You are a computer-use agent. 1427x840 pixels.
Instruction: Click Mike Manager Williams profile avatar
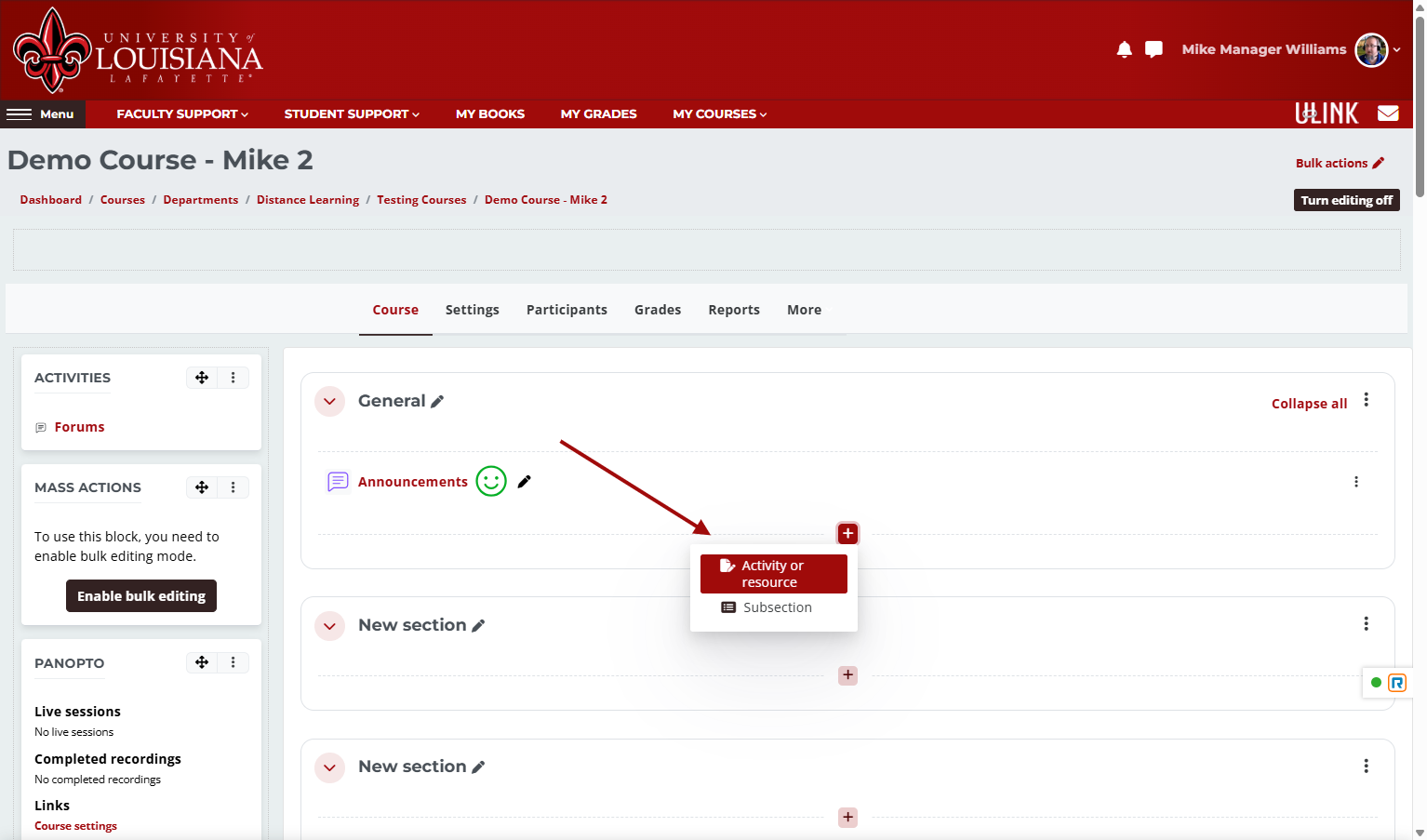tap(1371, 49)
